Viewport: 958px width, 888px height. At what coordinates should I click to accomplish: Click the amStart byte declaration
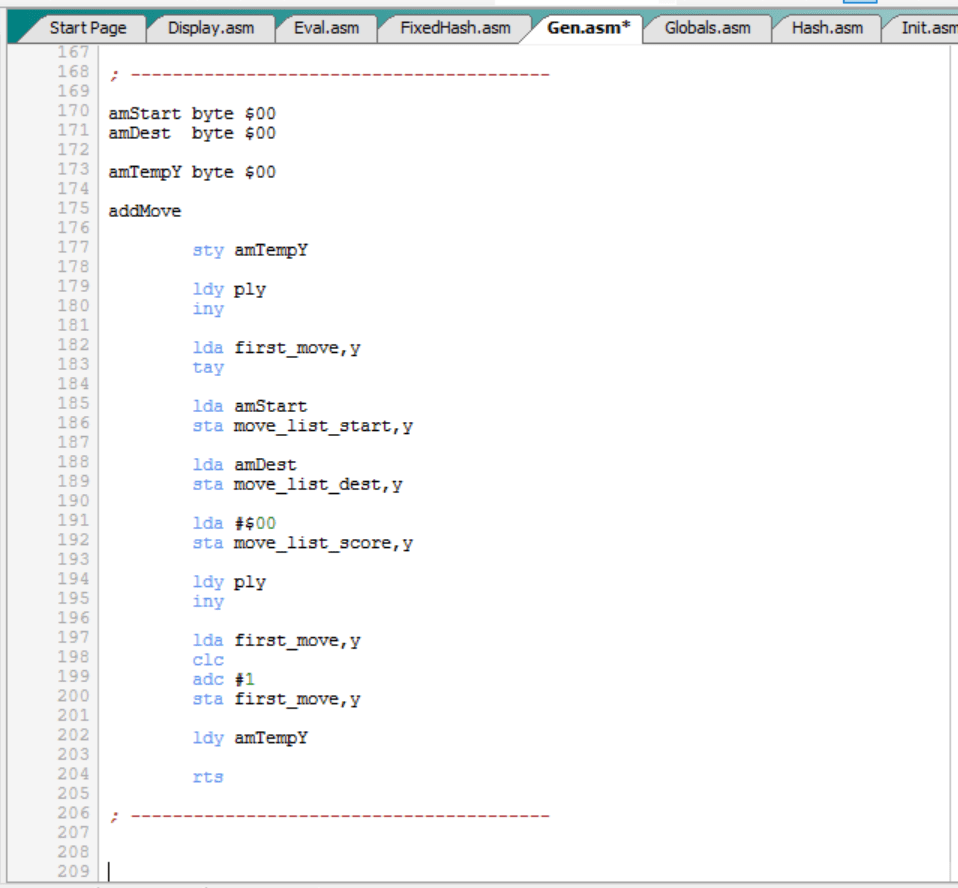pos(191,114)
